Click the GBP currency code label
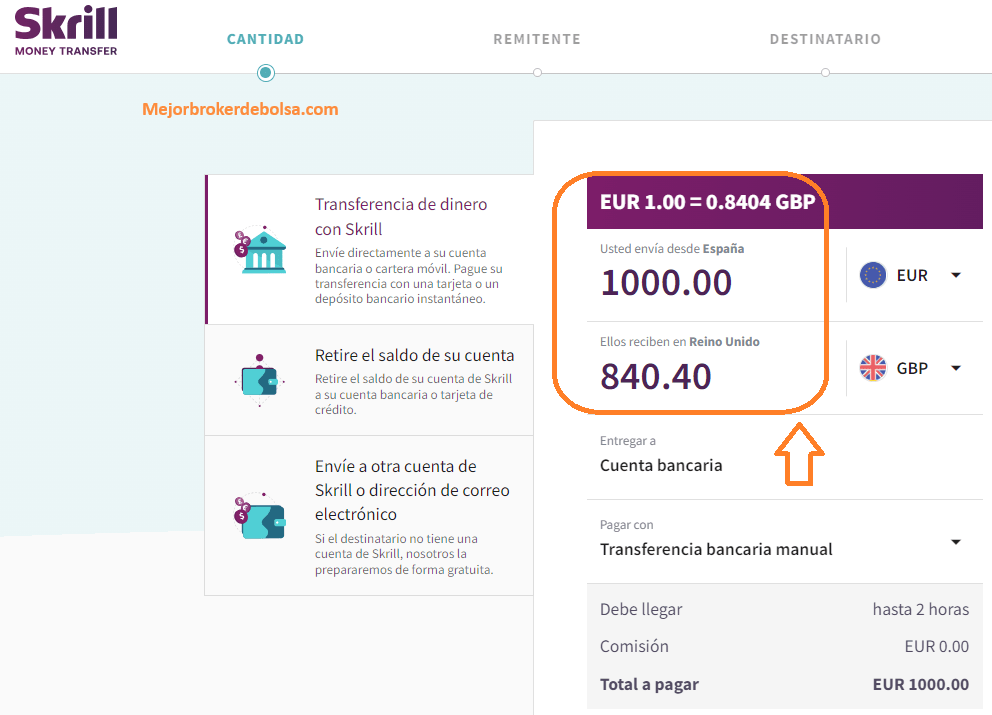Screen dimensions: 992x715 point(912,368)
